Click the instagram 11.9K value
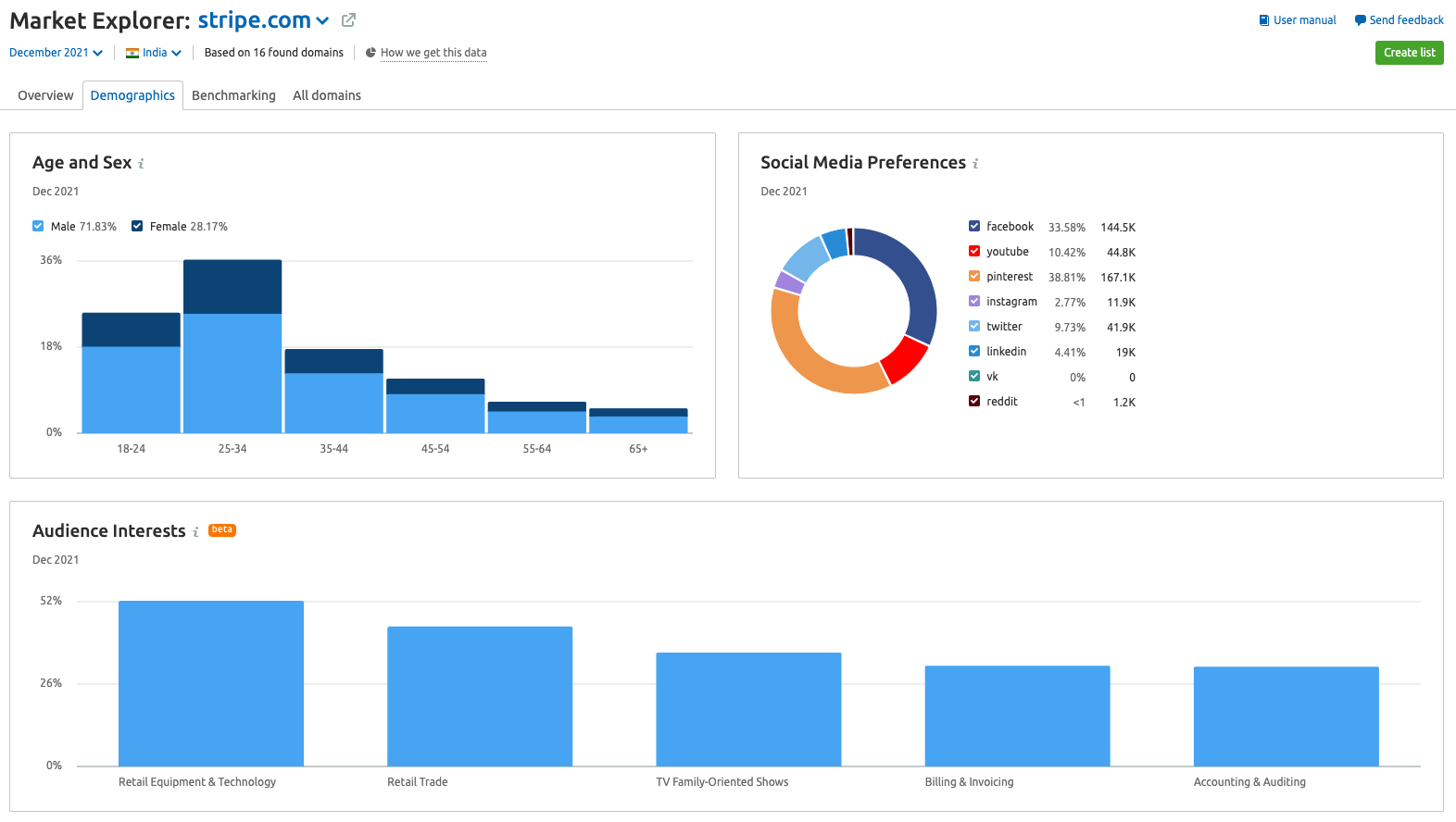 [x=1121, y=302]
